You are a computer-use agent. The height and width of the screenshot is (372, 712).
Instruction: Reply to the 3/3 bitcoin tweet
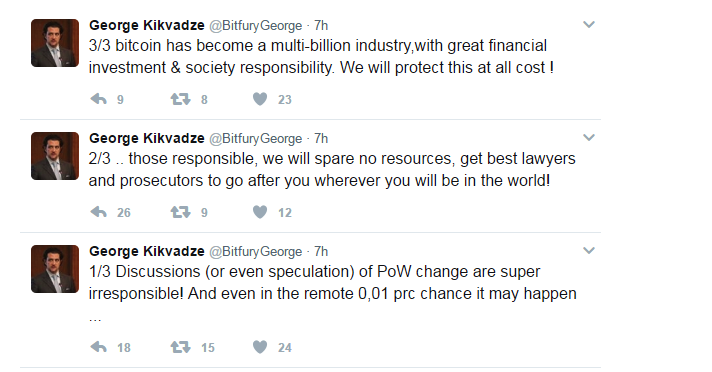pos(99,99)
